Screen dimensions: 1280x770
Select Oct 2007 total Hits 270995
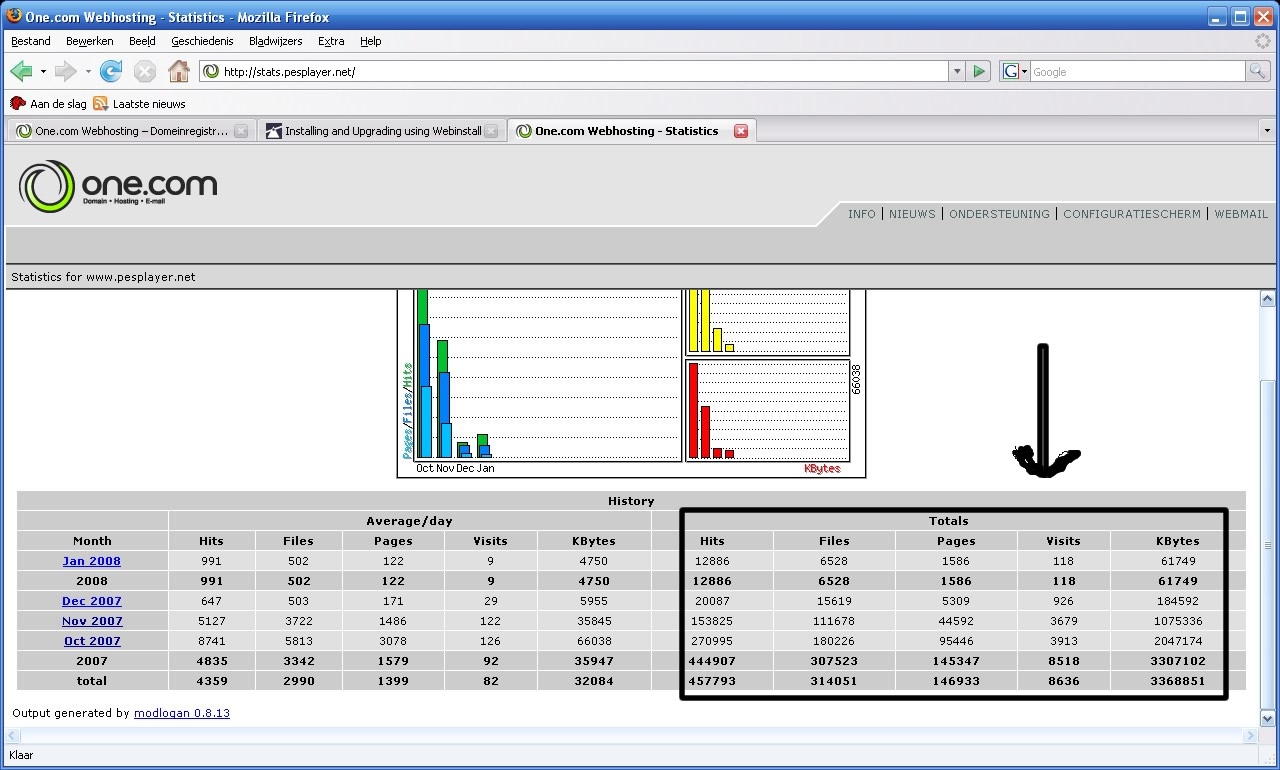coord(712,641)
